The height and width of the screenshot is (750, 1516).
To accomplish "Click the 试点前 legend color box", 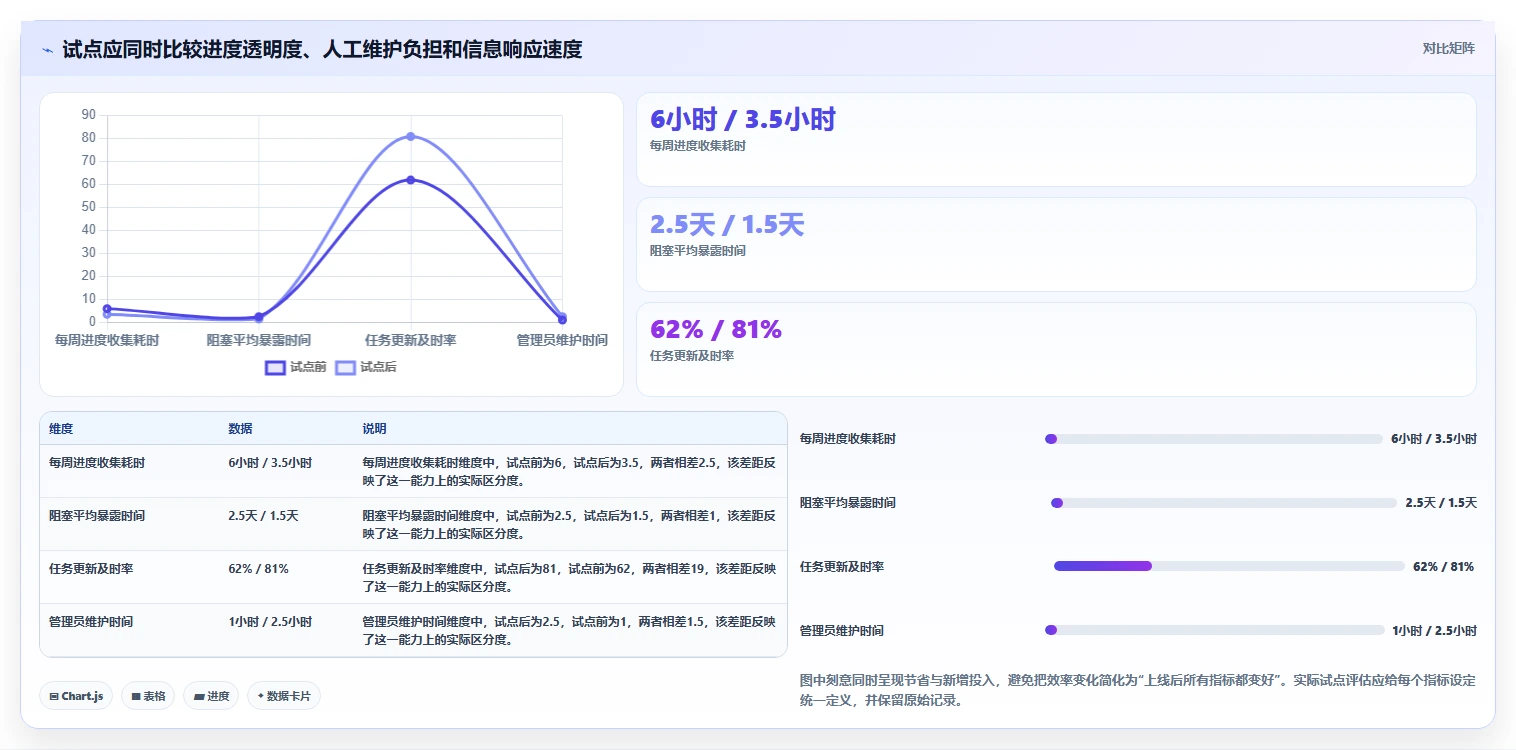I will coord(275,367).
